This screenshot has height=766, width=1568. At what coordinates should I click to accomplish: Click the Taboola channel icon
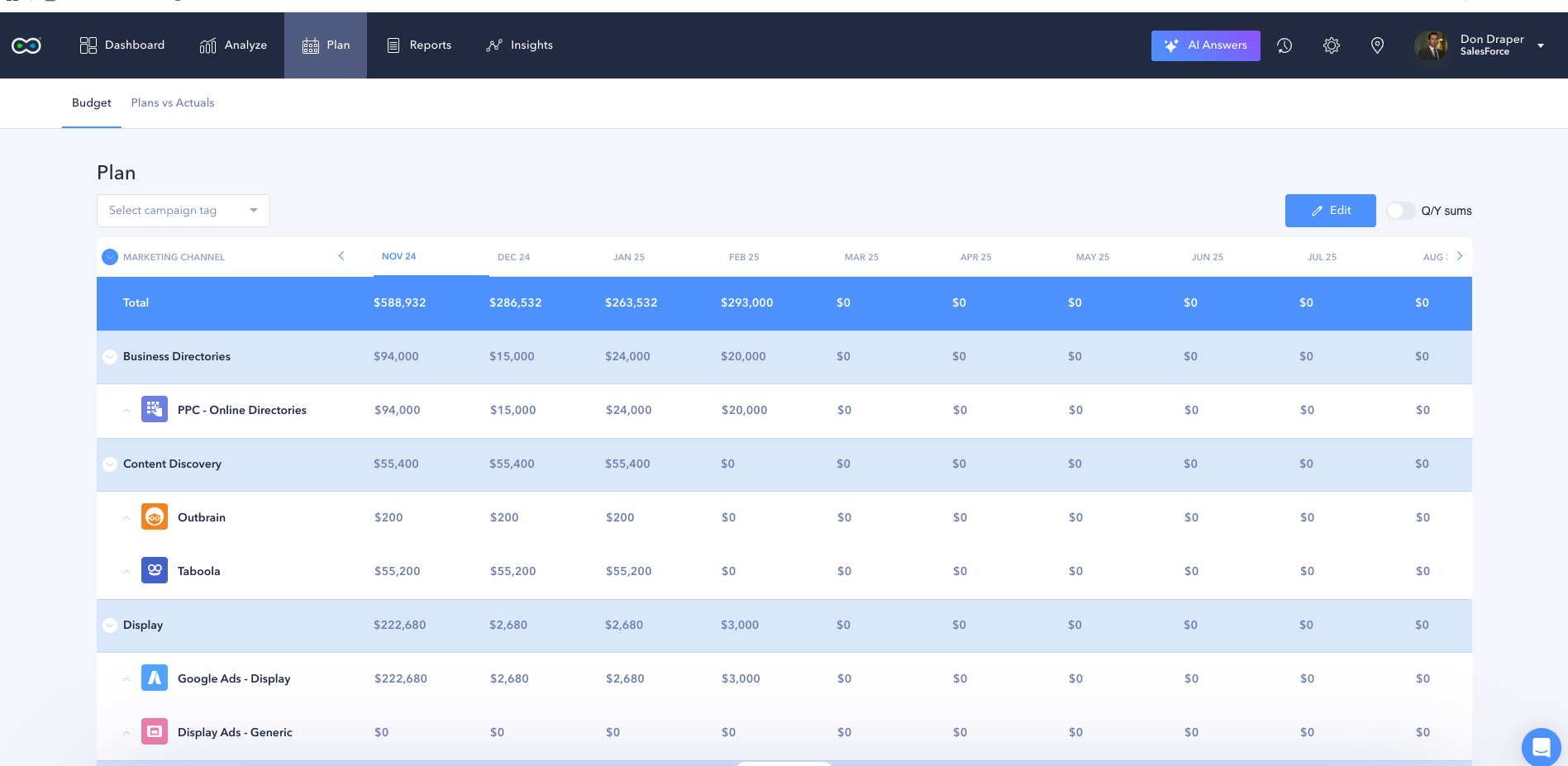(155, 570)
